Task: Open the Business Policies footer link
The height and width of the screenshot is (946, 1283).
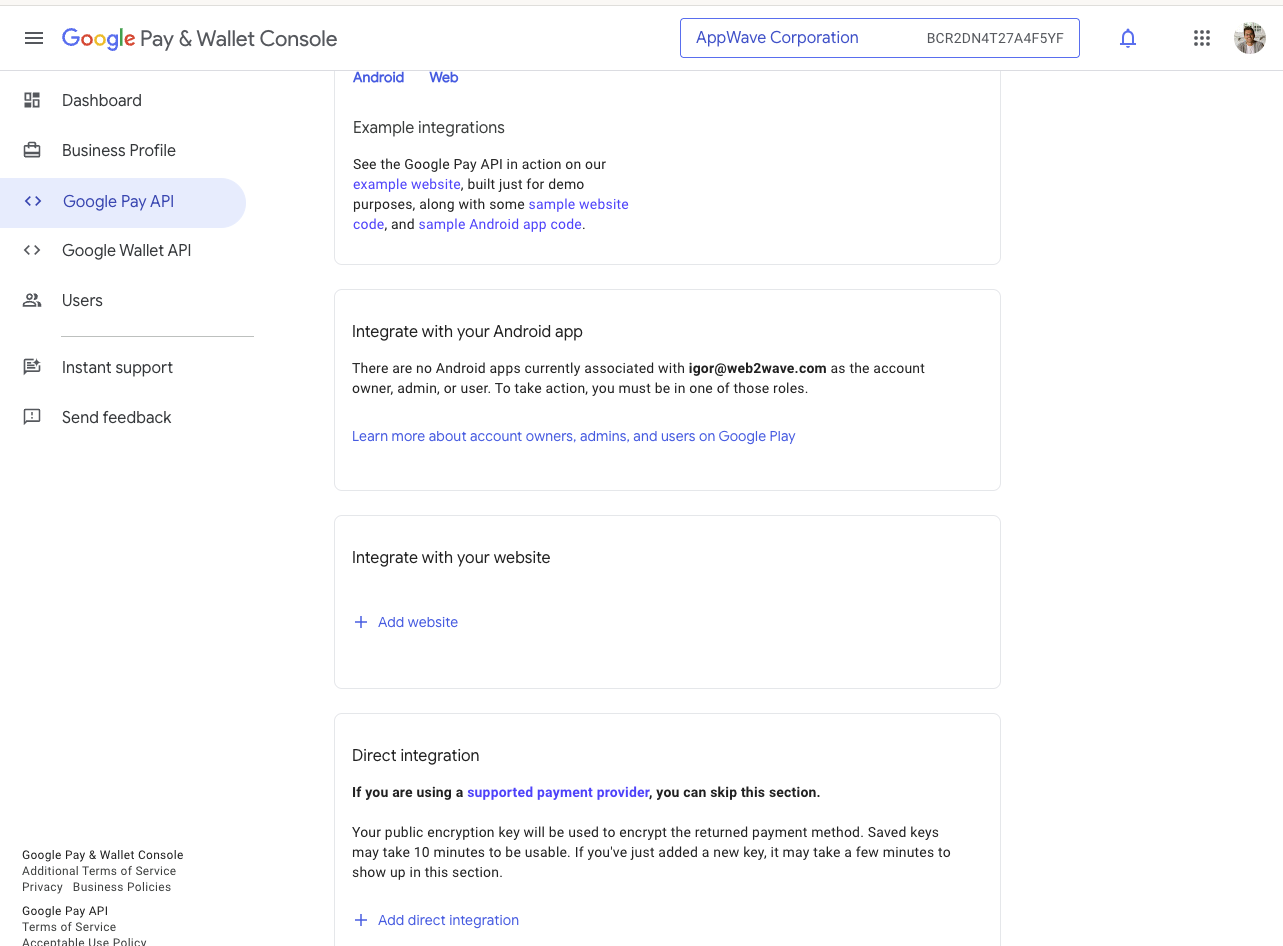Action: pos(122,887)
